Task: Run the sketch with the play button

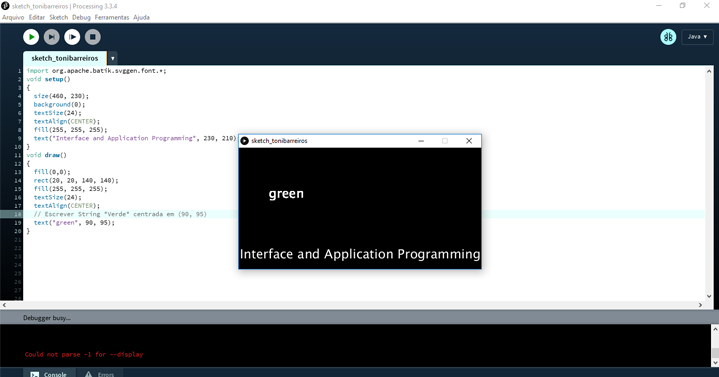Action: click(31, 37)
